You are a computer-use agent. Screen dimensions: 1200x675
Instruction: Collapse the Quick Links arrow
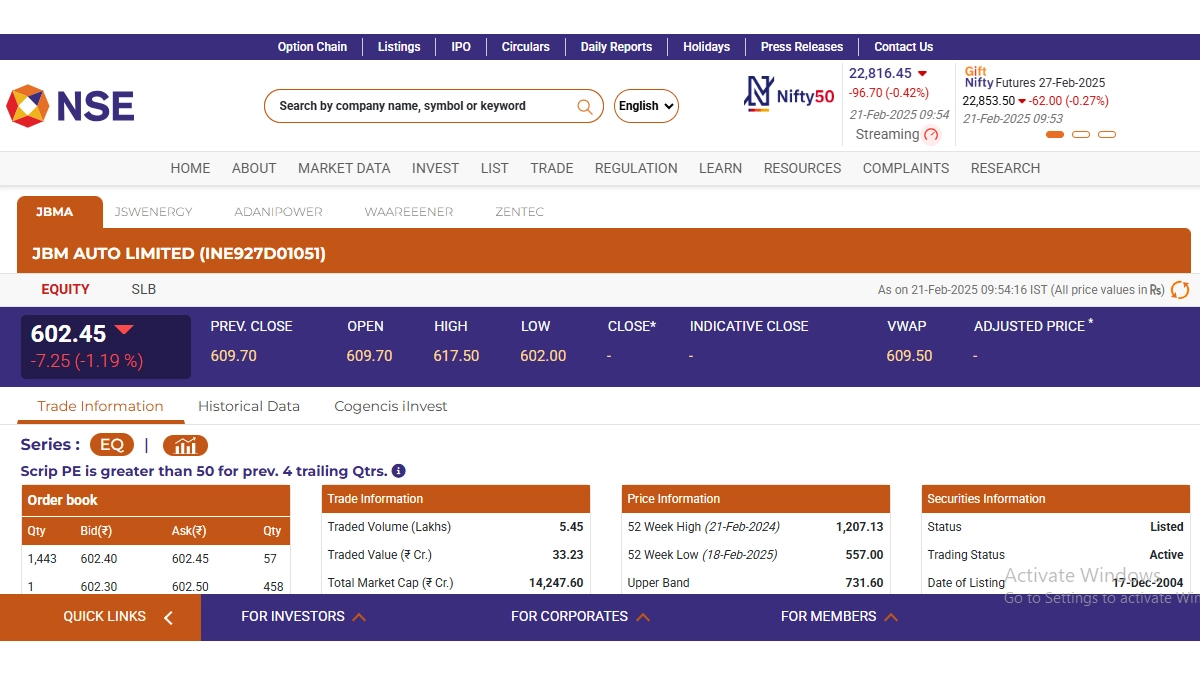(x=168, y=618)
